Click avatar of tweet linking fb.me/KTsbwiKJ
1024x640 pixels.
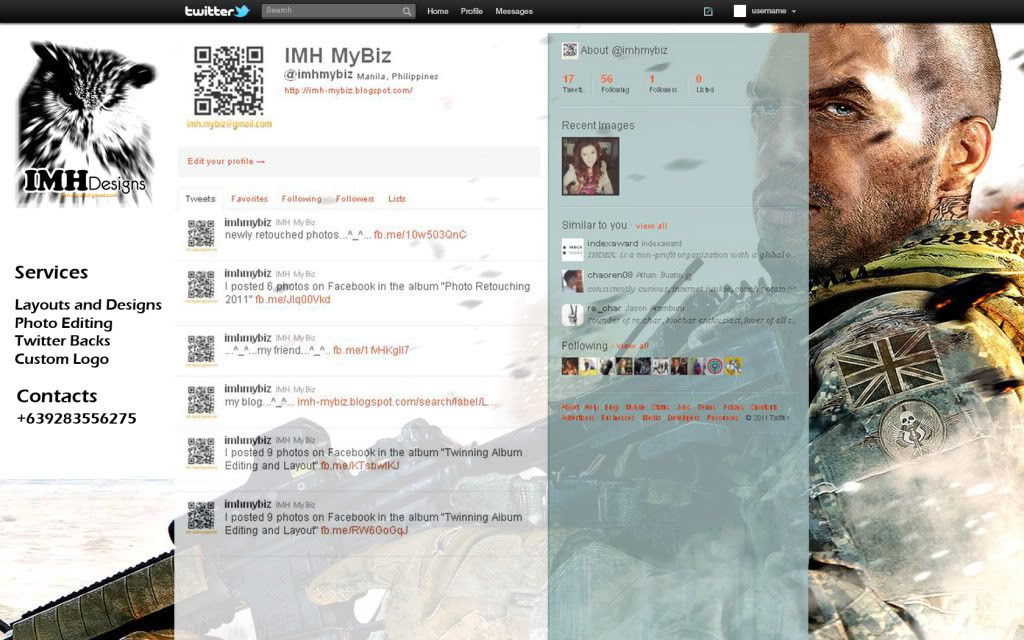201,452
